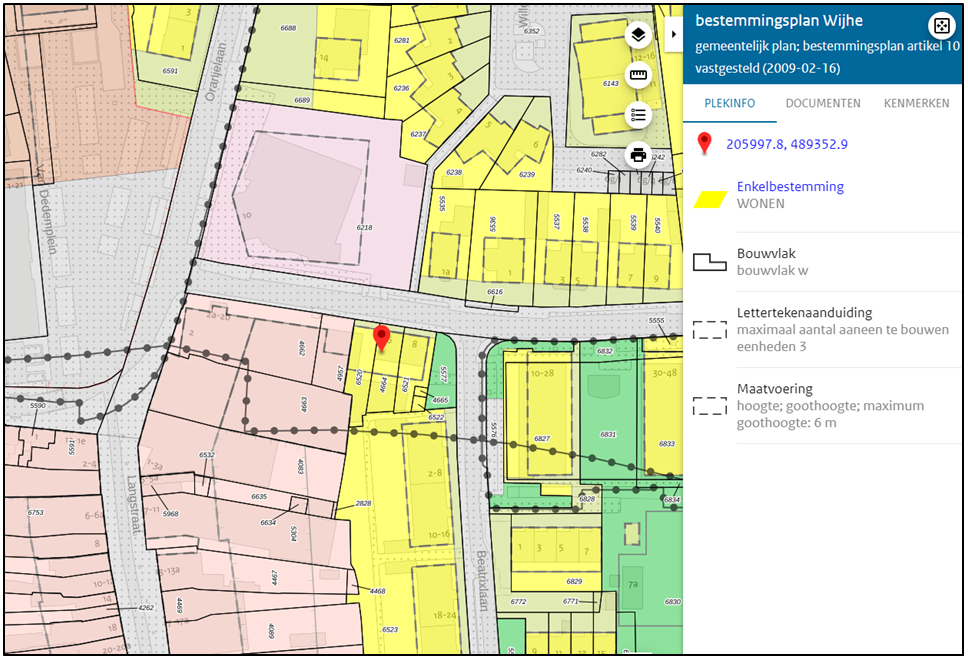Click parcel number 4262
Image resolution: width=968 pixels, height=659 pixels.
(146, 607)
